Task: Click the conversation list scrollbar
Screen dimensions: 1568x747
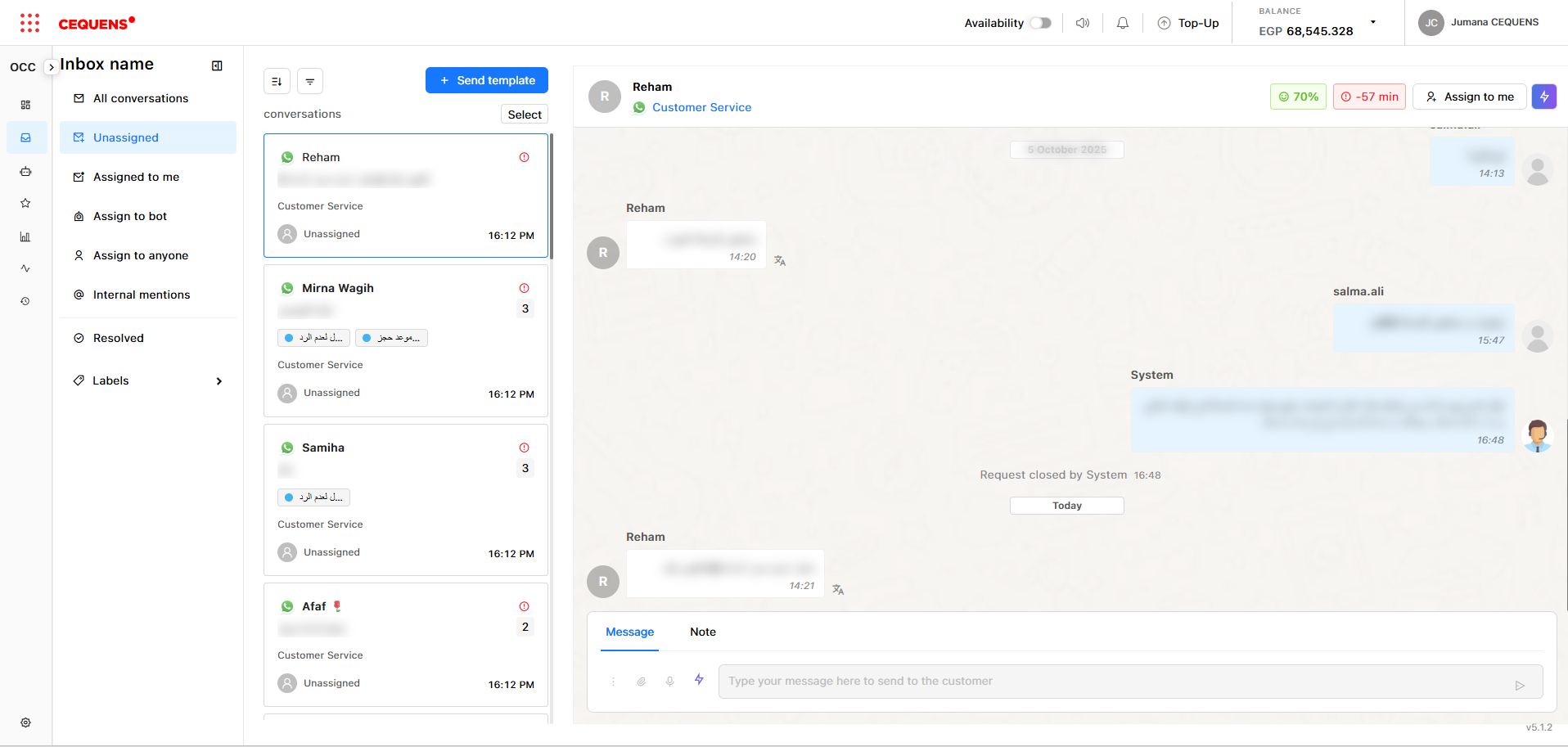Action: point(552,196)
